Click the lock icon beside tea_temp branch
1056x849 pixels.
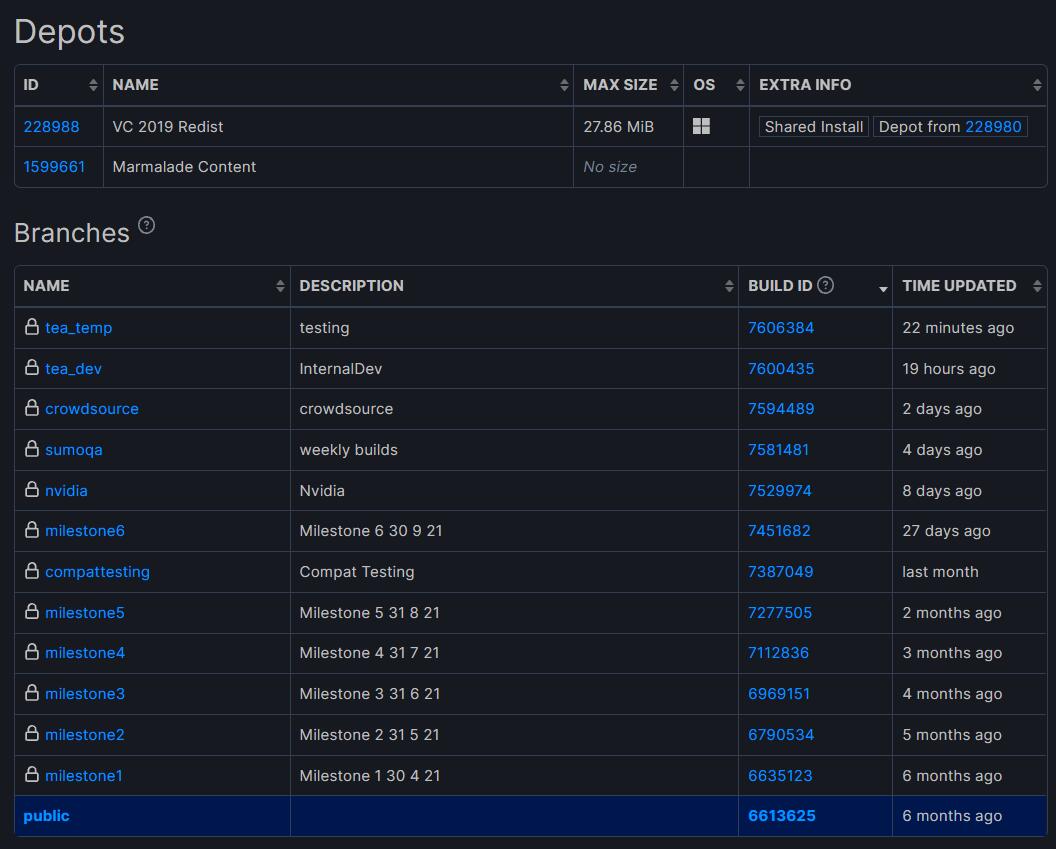coord(32,327)
